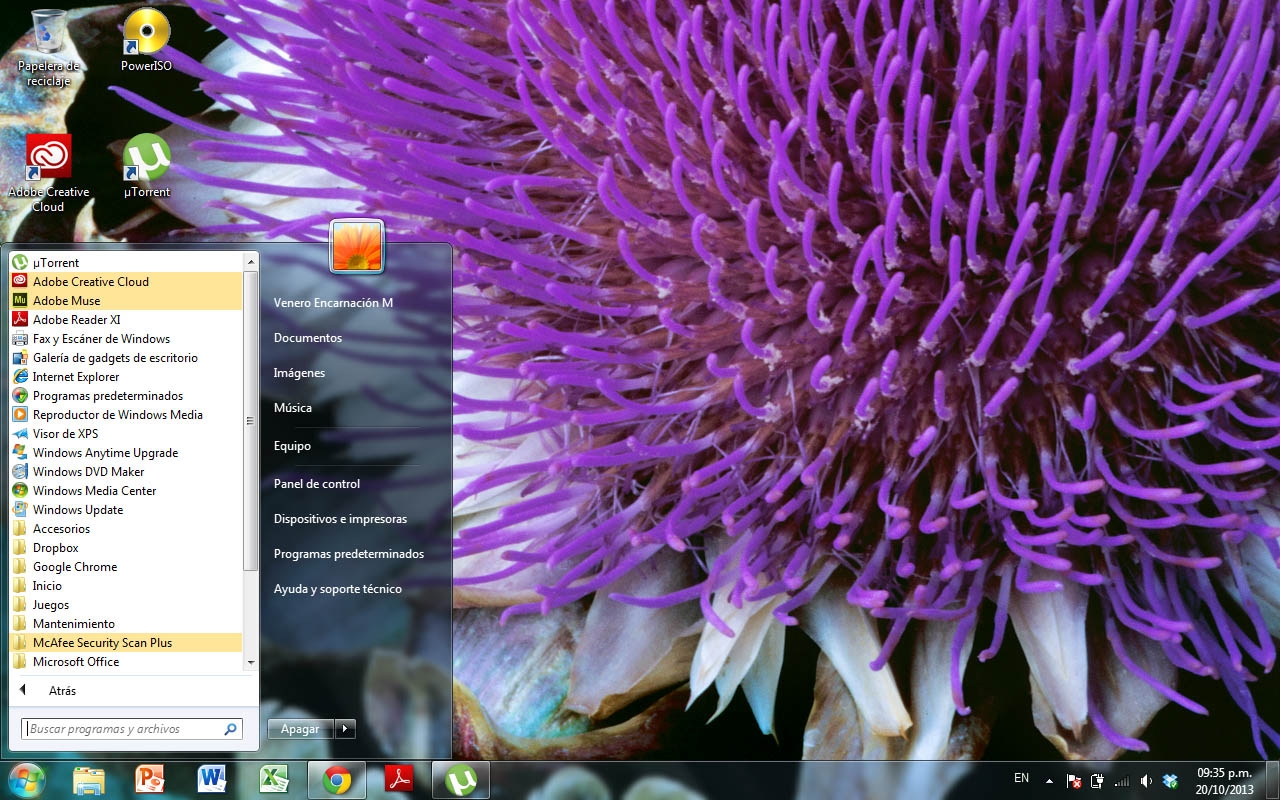Open Adobe Reader from the taskbar
The image size is (1280, 800).
[x=399, y=779]
